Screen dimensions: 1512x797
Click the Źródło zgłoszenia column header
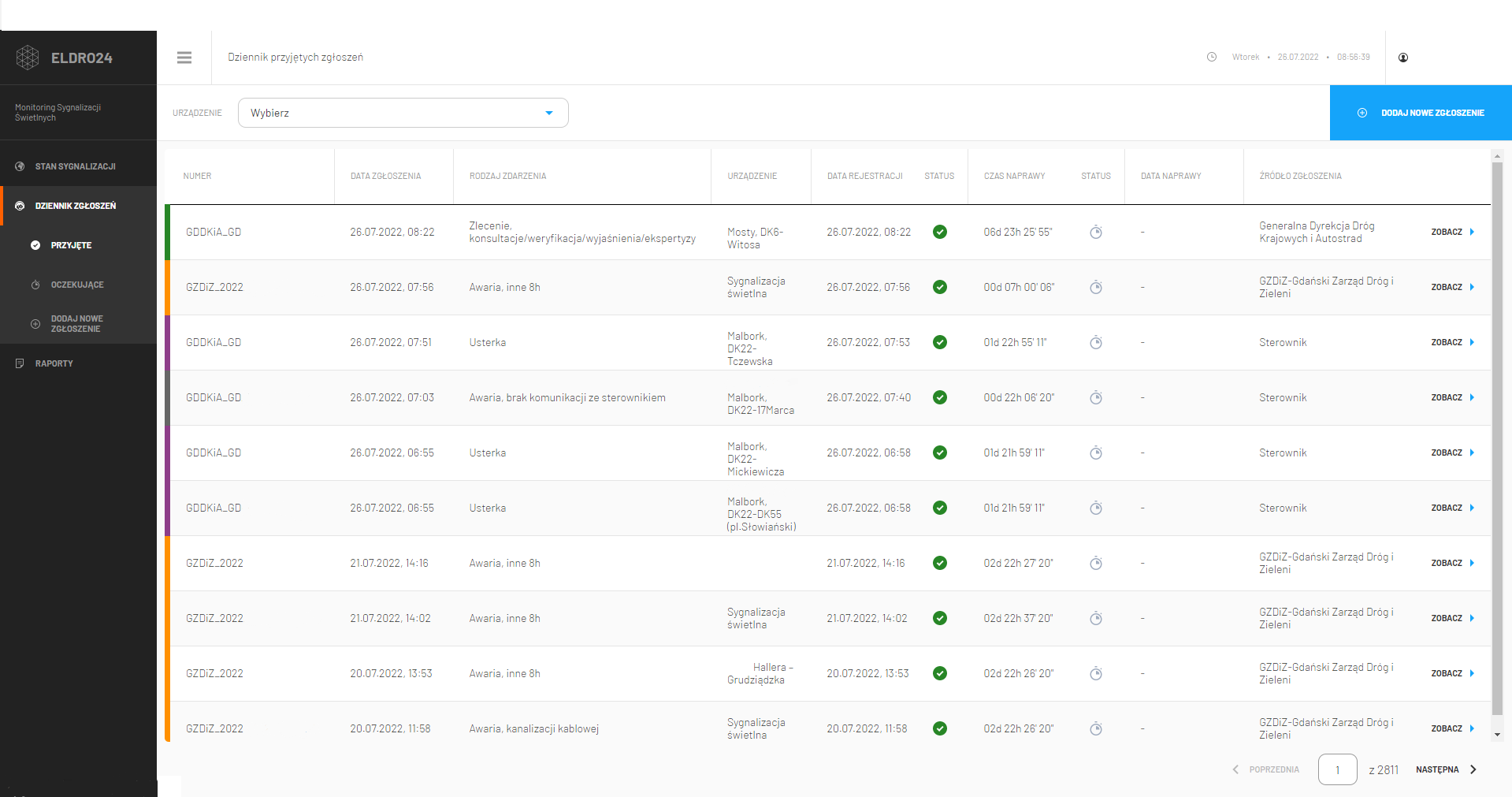pos(1300,176)
